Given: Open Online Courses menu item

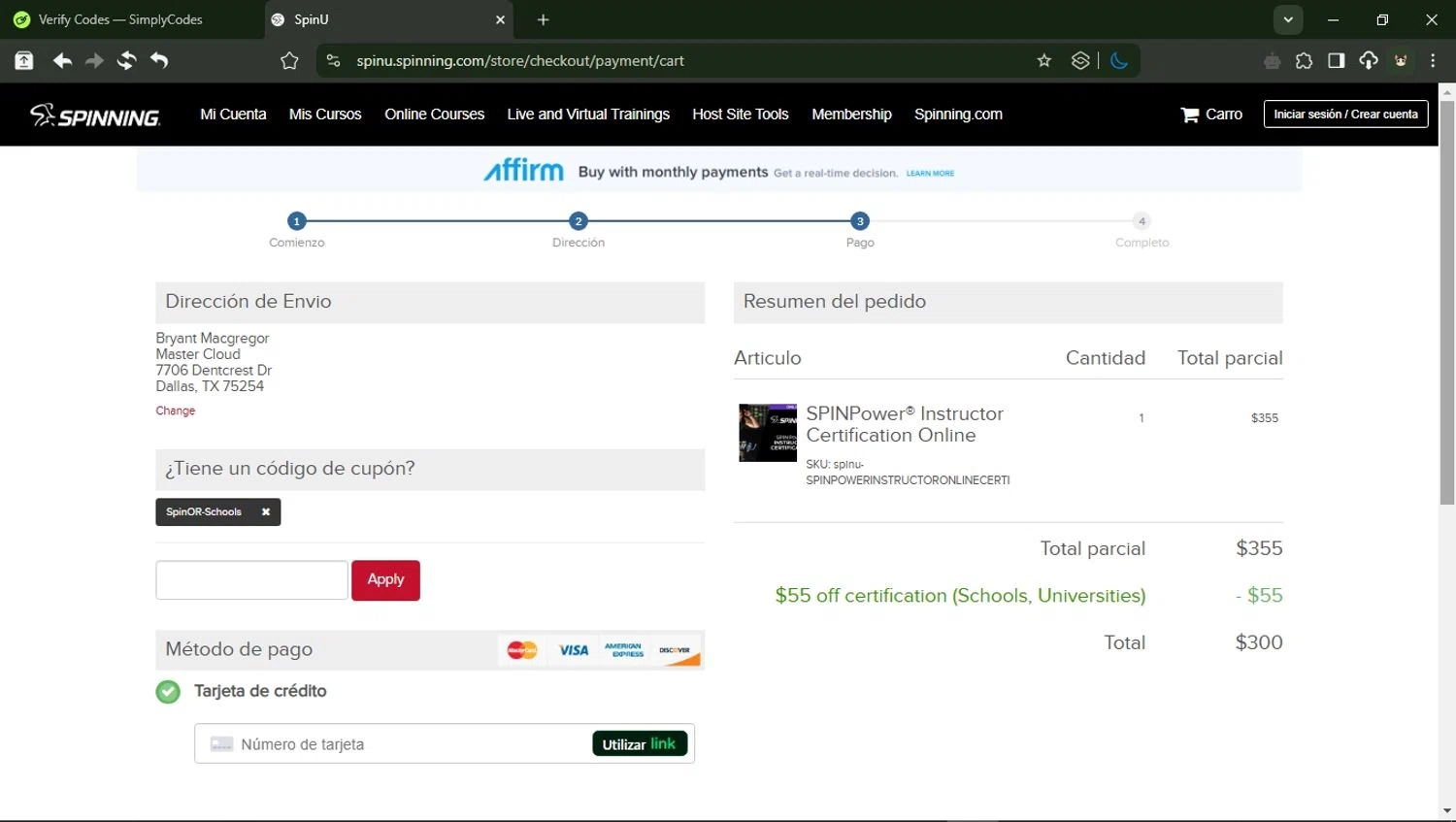Looking at the screenshot, I should click(434, 115).
